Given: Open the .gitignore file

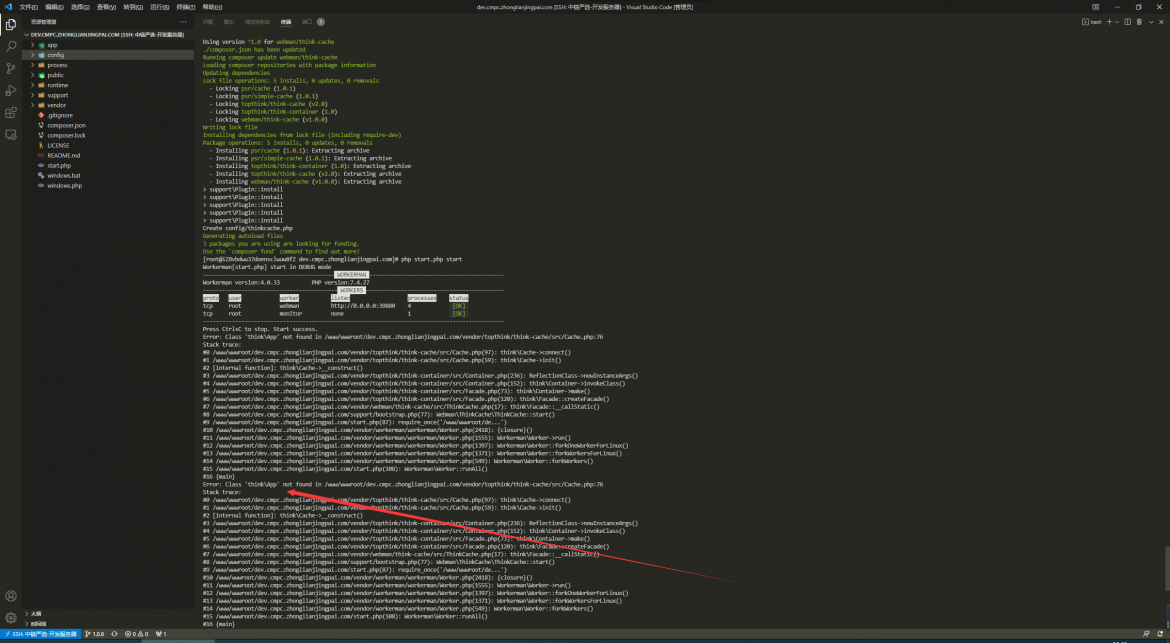Looking at the screenshot, I should pyautogui.click(x=108, y=116).
